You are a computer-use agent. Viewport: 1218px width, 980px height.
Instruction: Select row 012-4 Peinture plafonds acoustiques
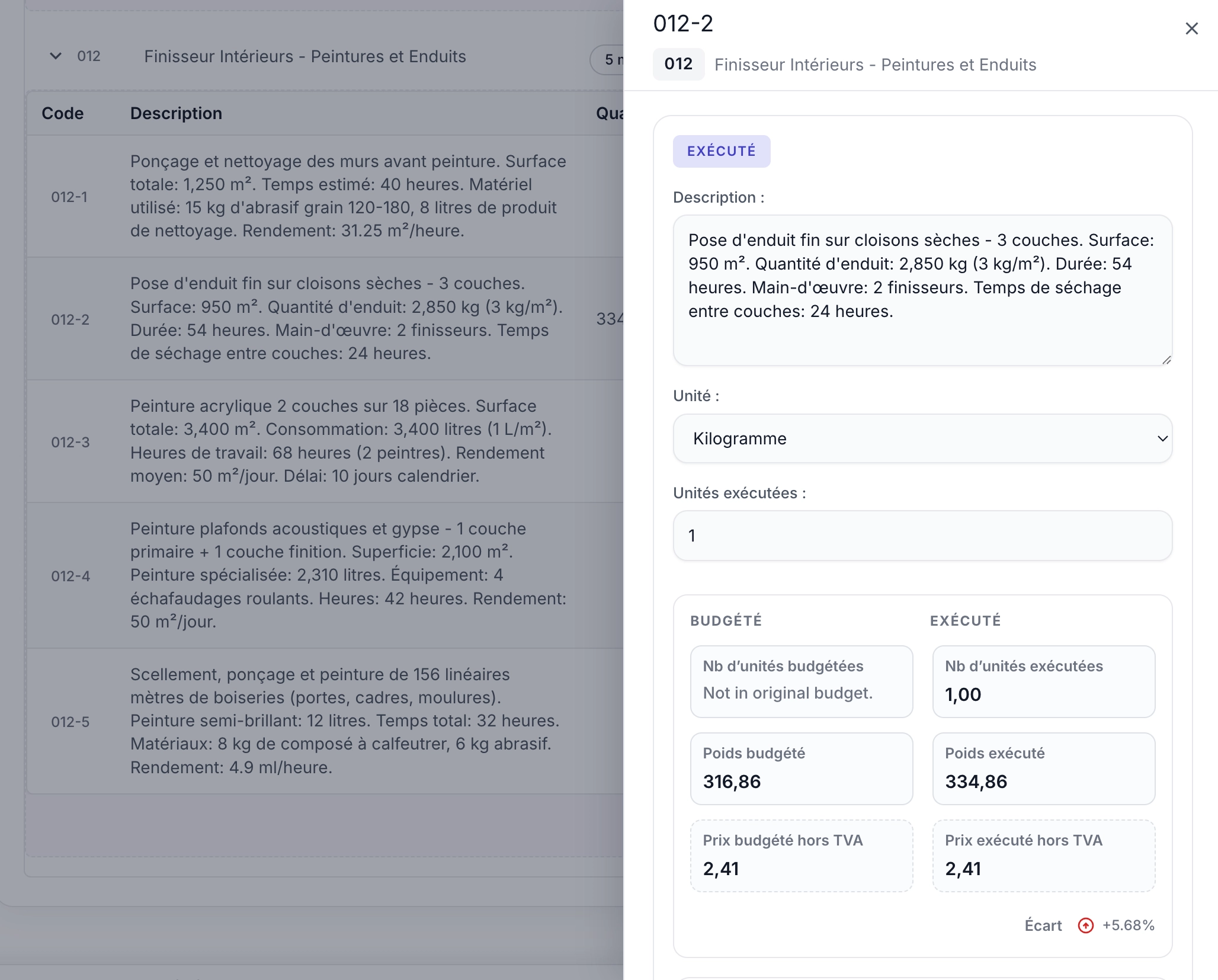point(348,575)
